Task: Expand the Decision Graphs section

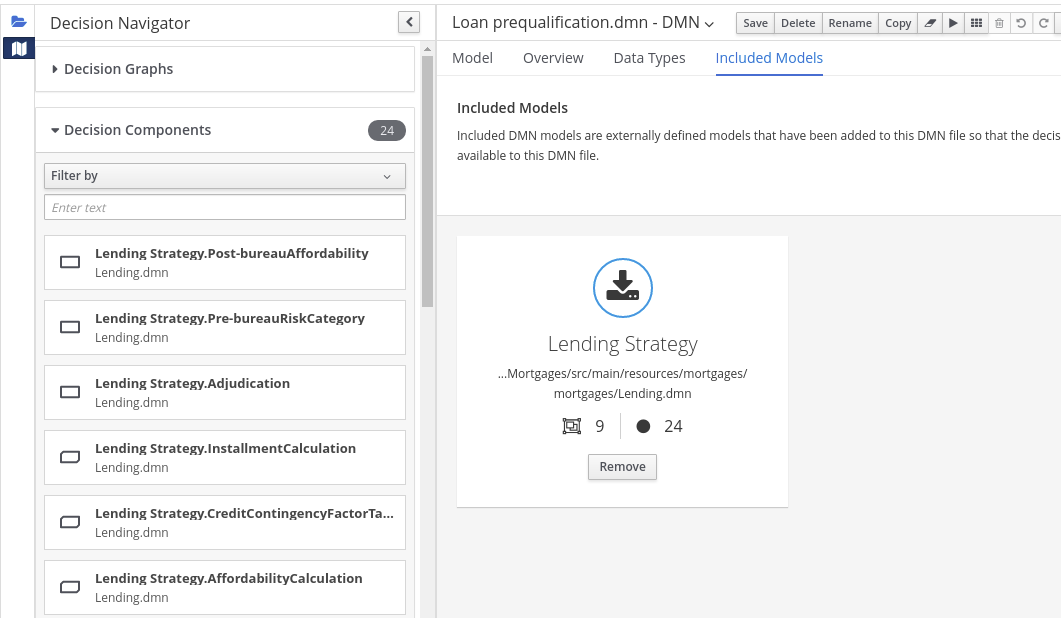Action: click(112, 69)
